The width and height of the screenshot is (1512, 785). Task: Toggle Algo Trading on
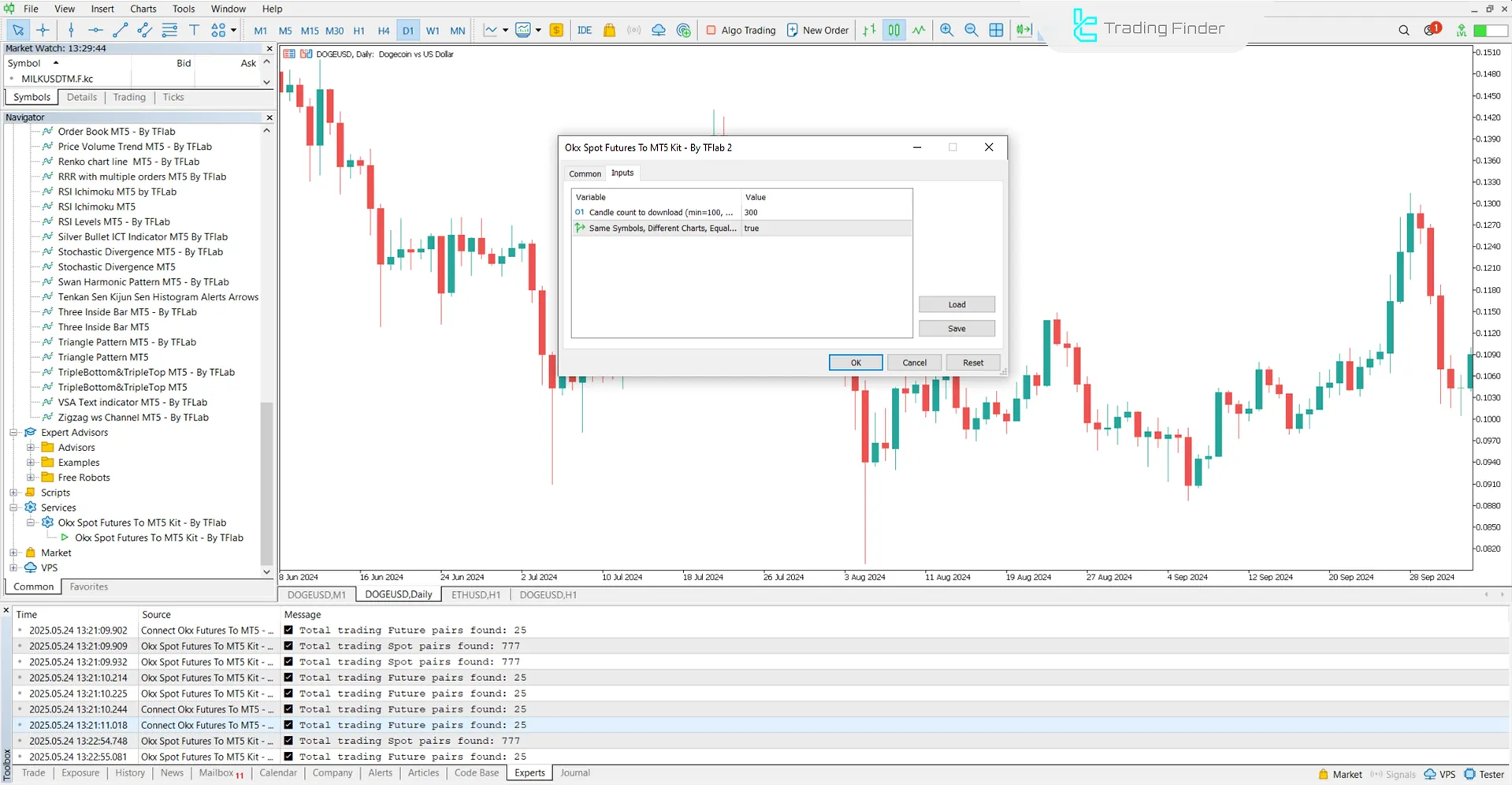[741, 30]
